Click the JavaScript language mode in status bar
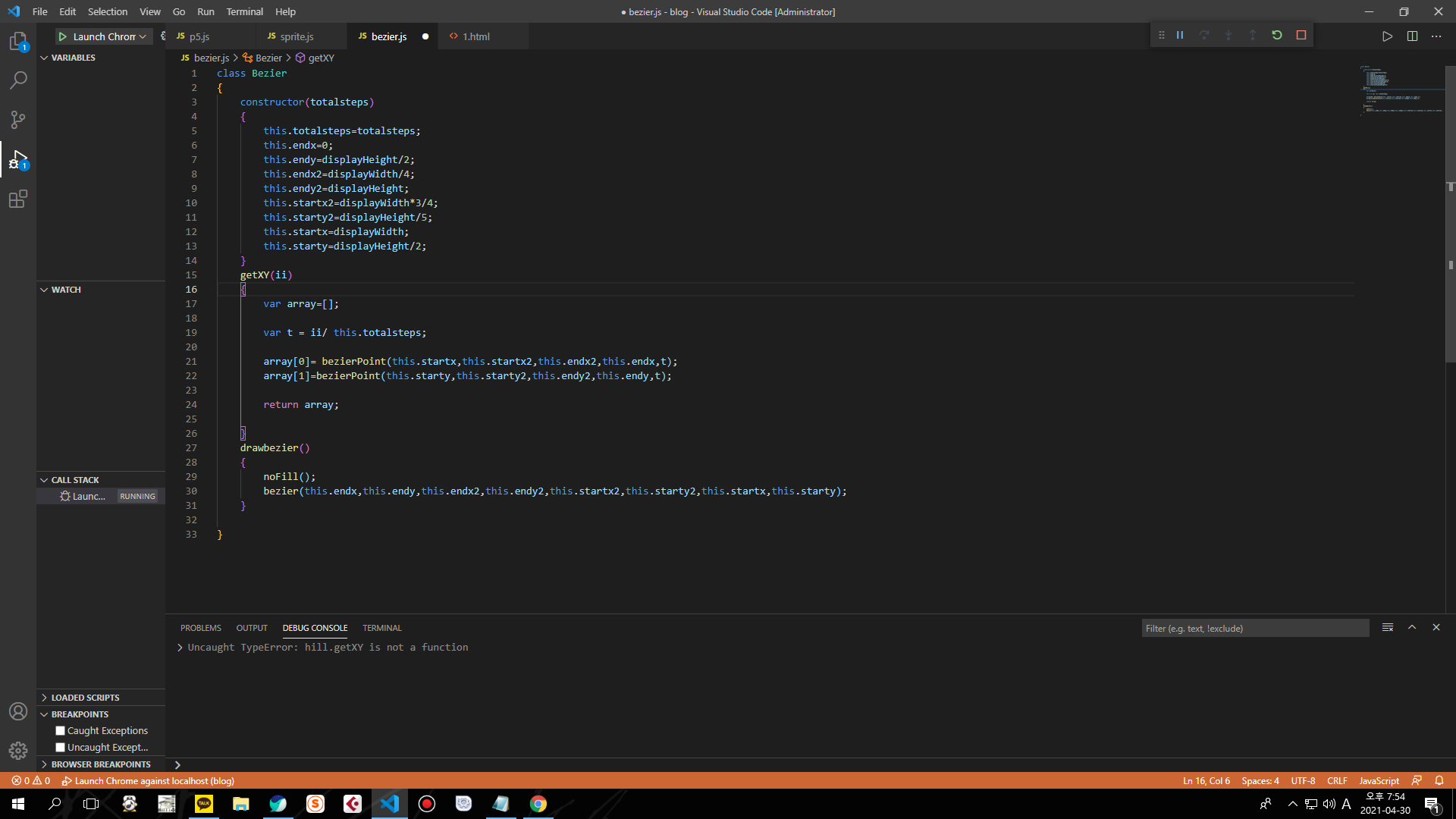Image resolution: width=1456 pixels, height=819 pixels. point(1378,781)
